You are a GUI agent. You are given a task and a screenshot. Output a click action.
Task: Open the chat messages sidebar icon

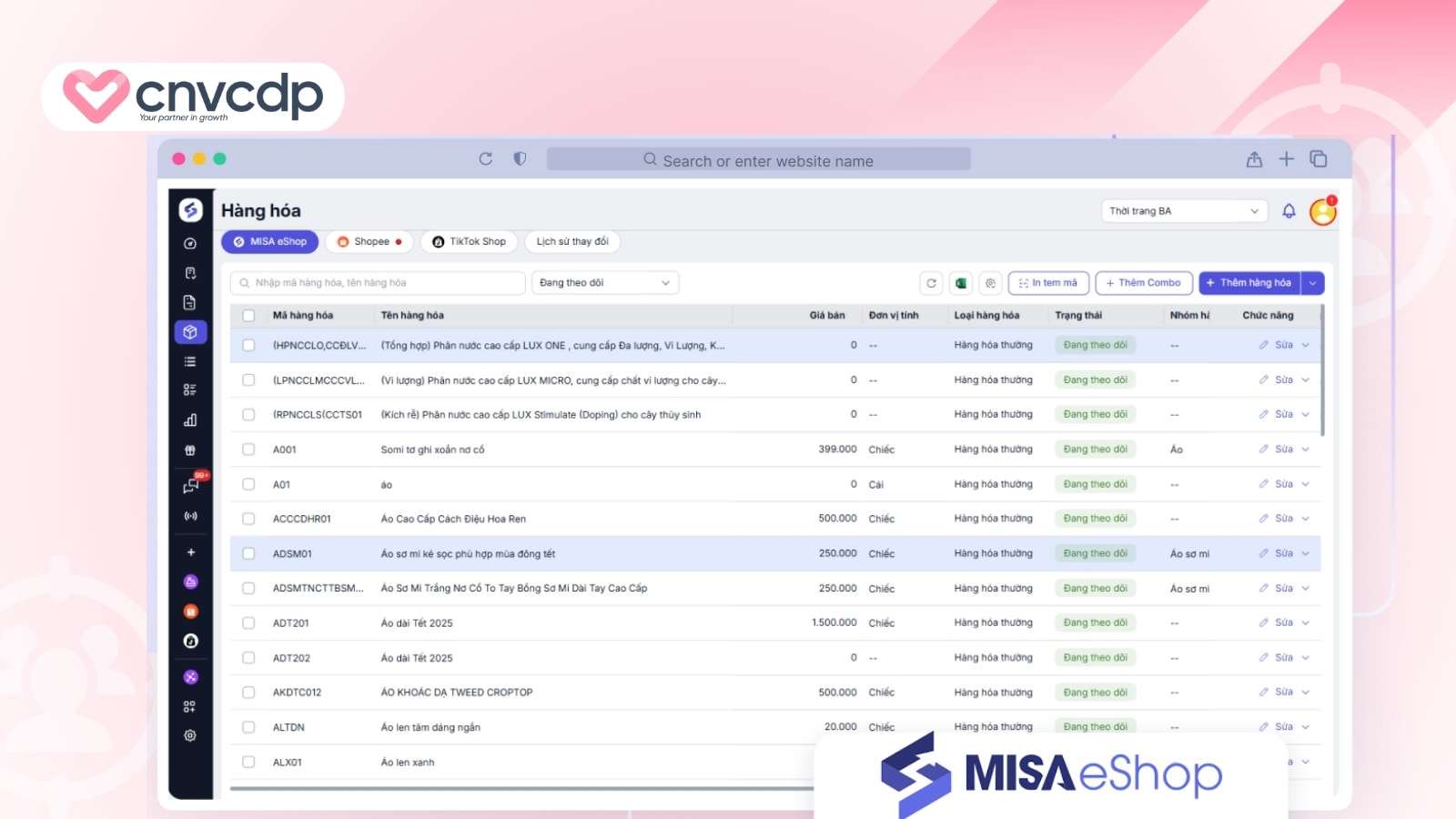pyautogui.click(x=190, y=487)
